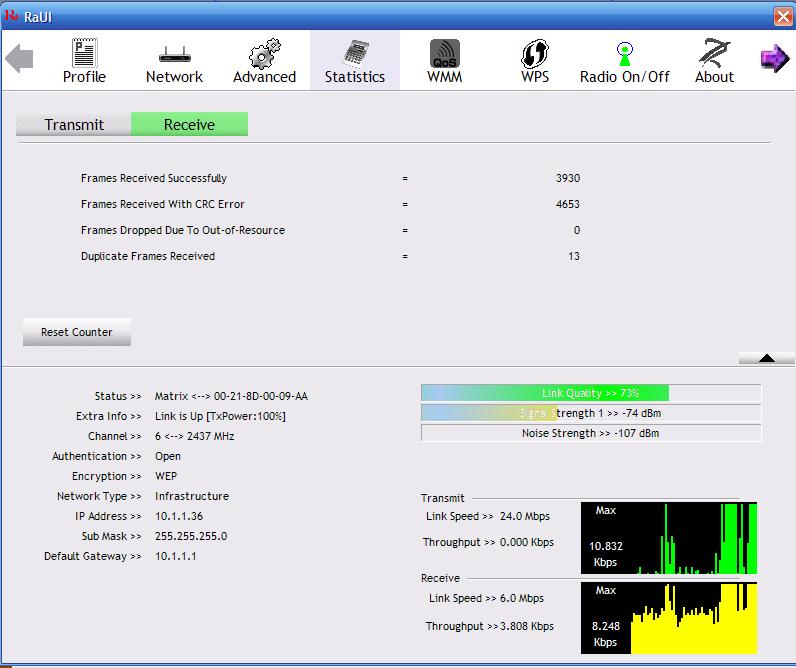Click the Receive throughput yellow graph
The image size is (796, 668).
pos(669,617)
